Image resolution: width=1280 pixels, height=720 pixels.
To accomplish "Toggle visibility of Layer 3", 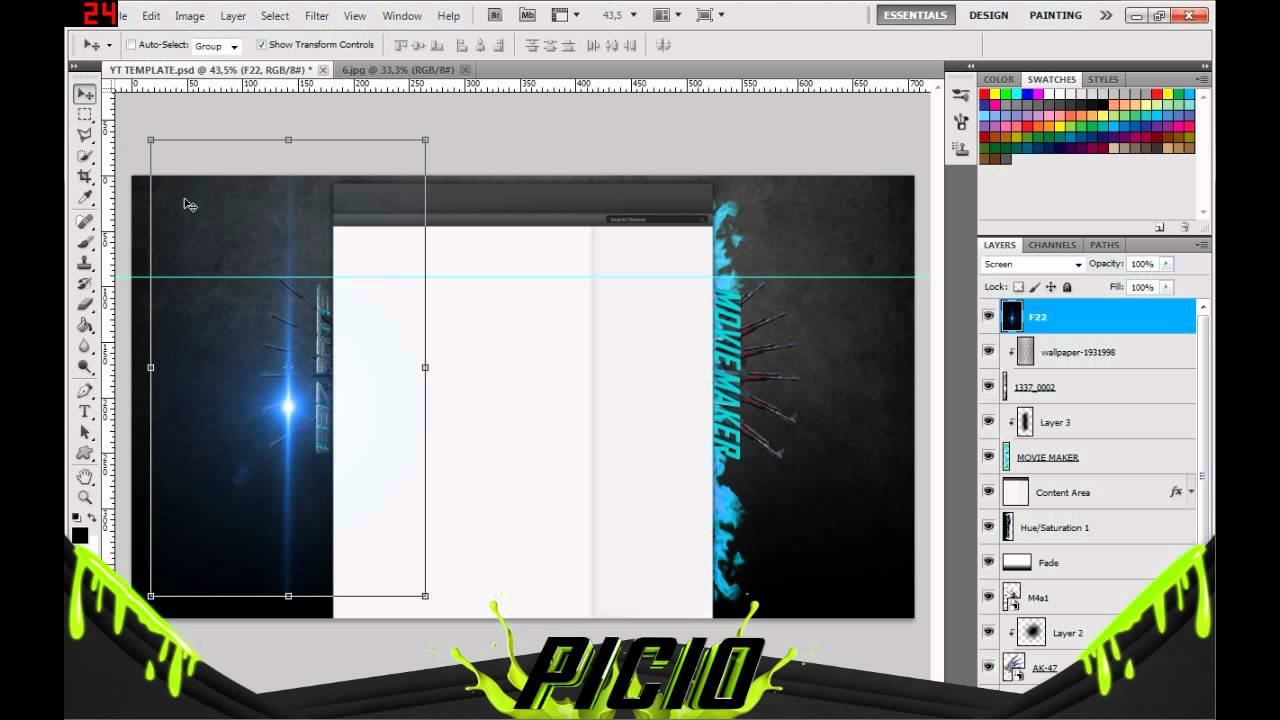I will coord(989,422).
